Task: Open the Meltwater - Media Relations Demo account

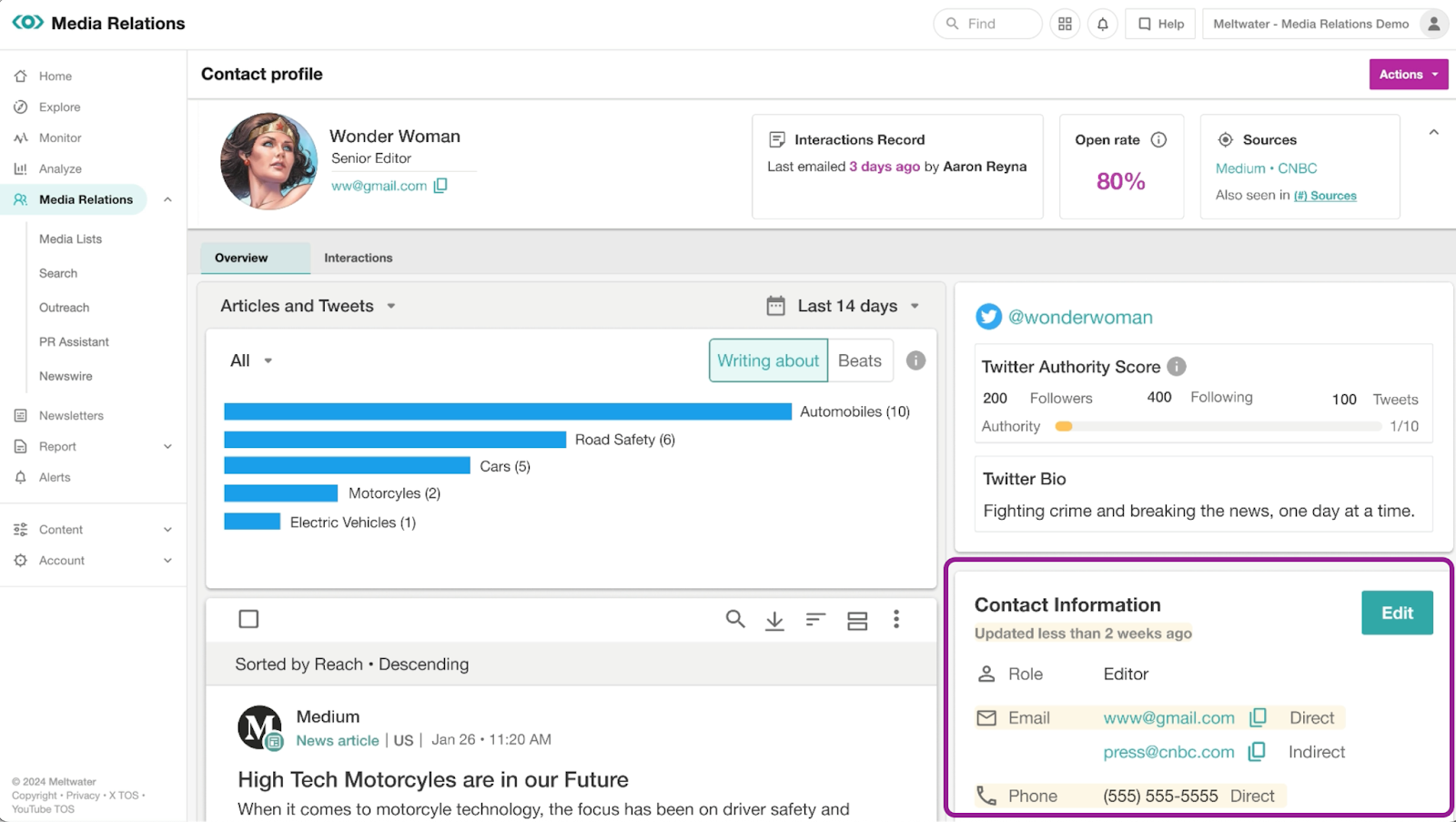Action: (x=1310, y=24)
